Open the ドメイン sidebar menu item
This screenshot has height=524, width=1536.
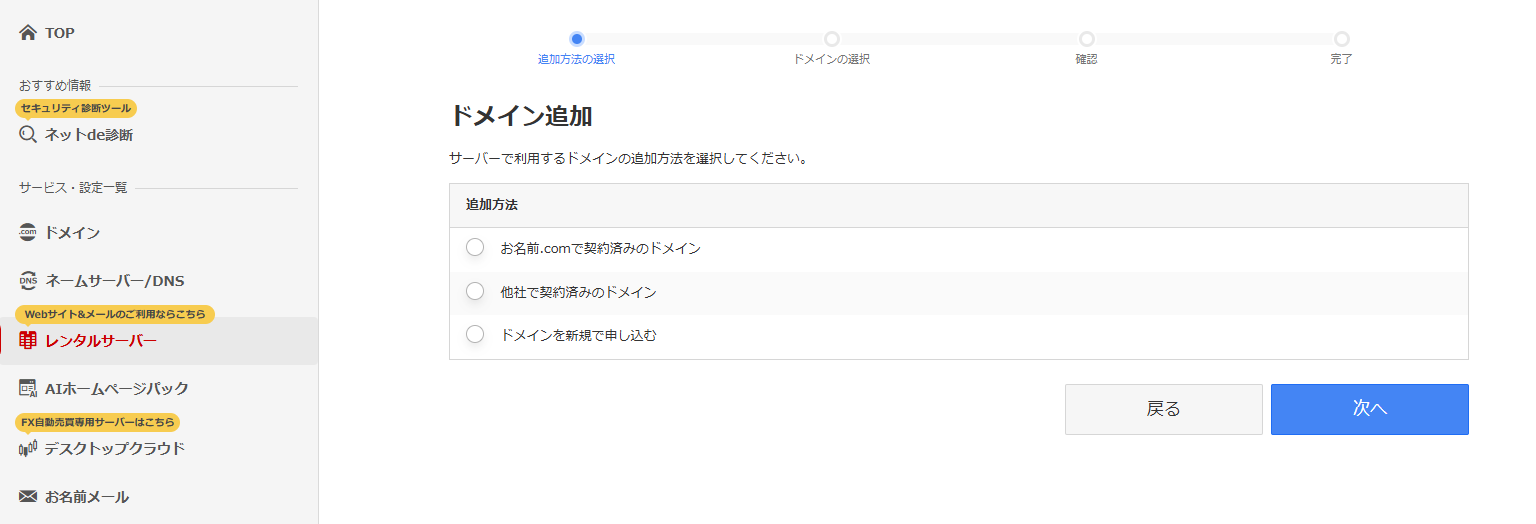[x=72, y=233]
